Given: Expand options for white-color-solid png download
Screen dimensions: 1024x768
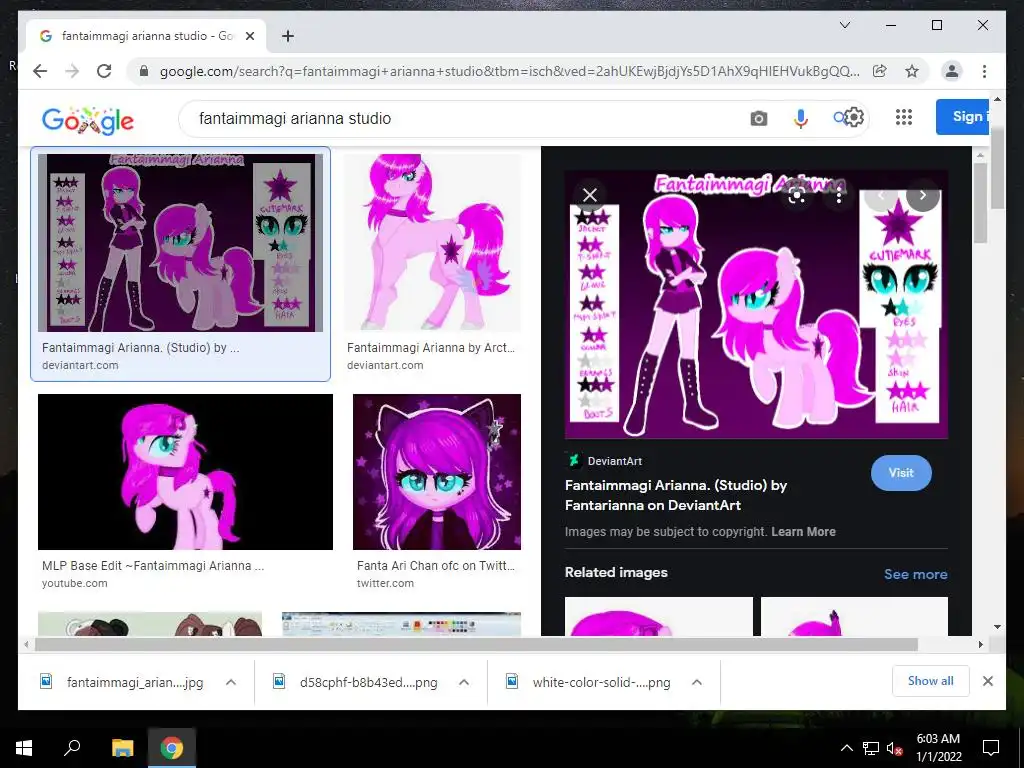Looking at the screenshot, I should (697, 682).
